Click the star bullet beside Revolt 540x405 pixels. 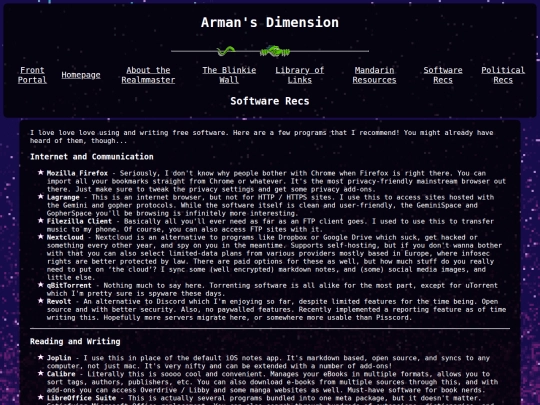41,301
